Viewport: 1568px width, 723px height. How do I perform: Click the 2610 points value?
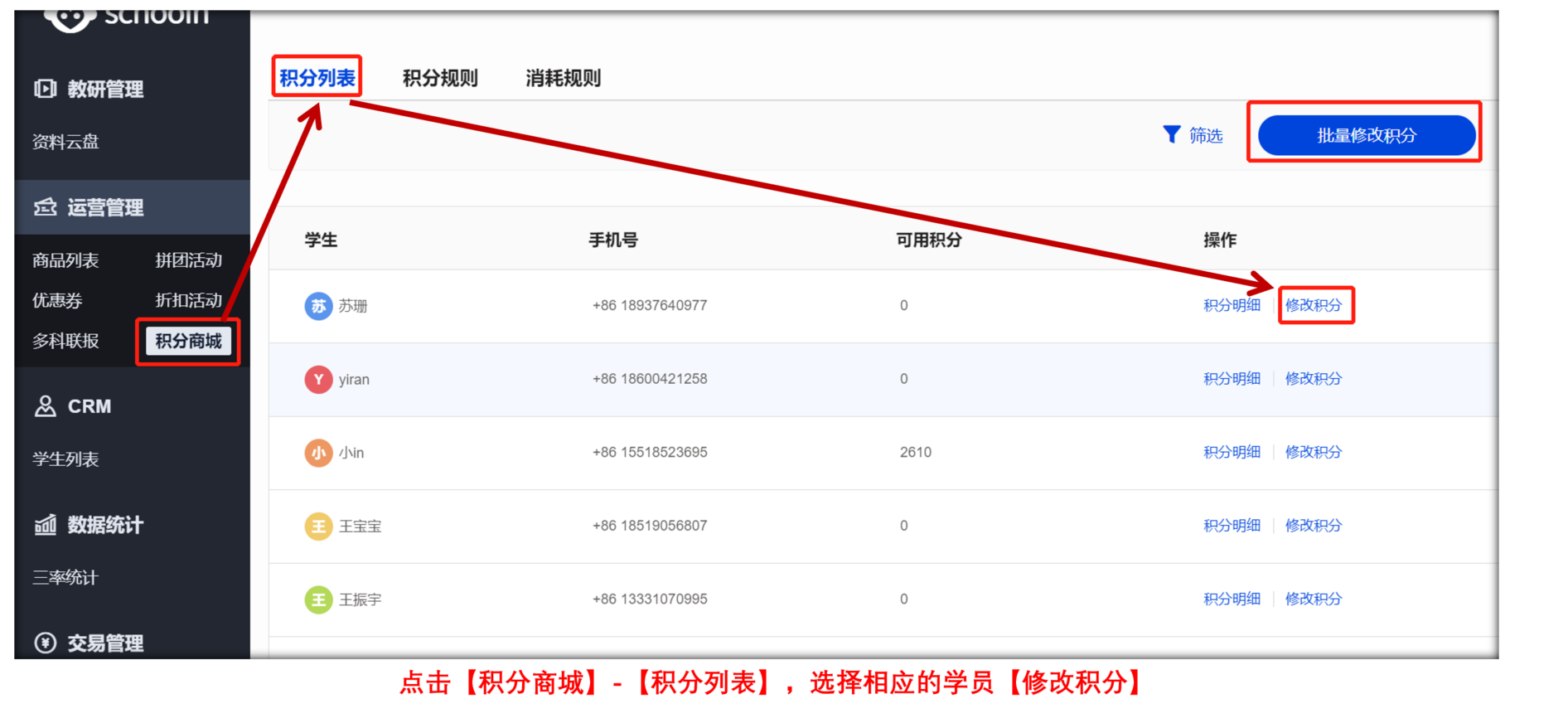coord(916,453)
